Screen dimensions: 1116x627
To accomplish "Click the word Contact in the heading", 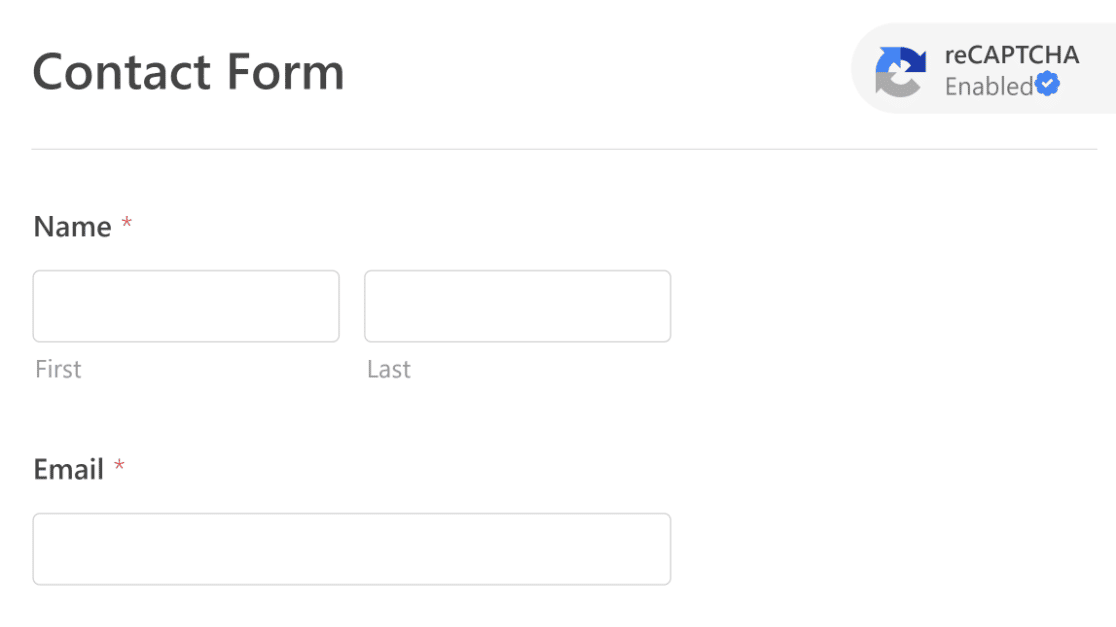I will (x=122, y=72).
